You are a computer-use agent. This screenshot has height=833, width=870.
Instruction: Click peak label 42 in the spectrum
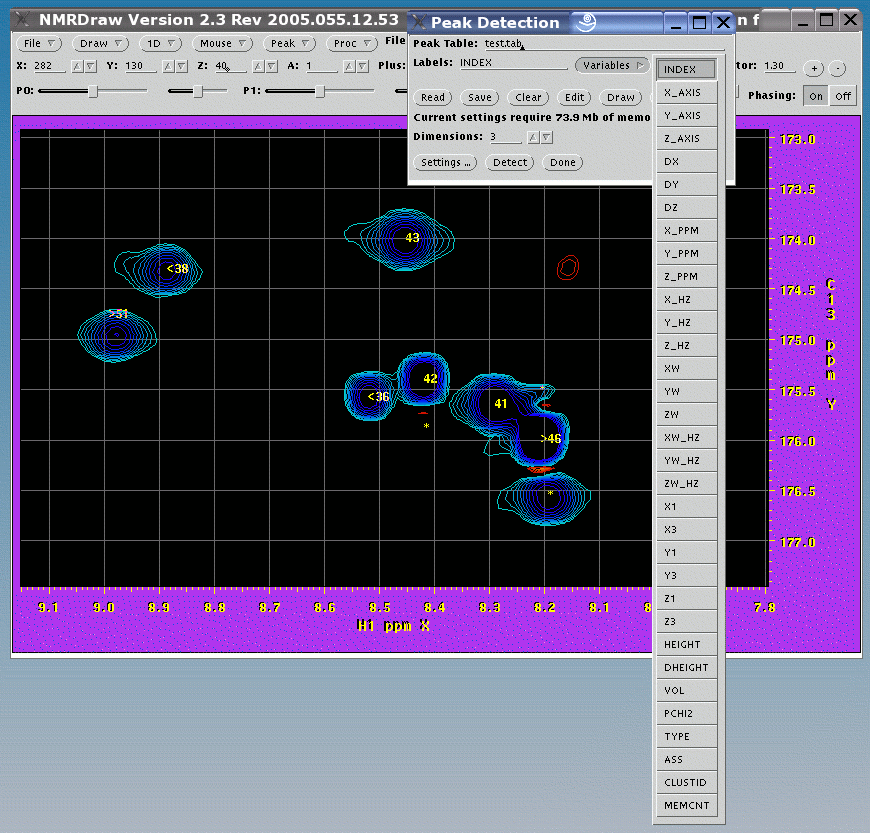(430, 378)
